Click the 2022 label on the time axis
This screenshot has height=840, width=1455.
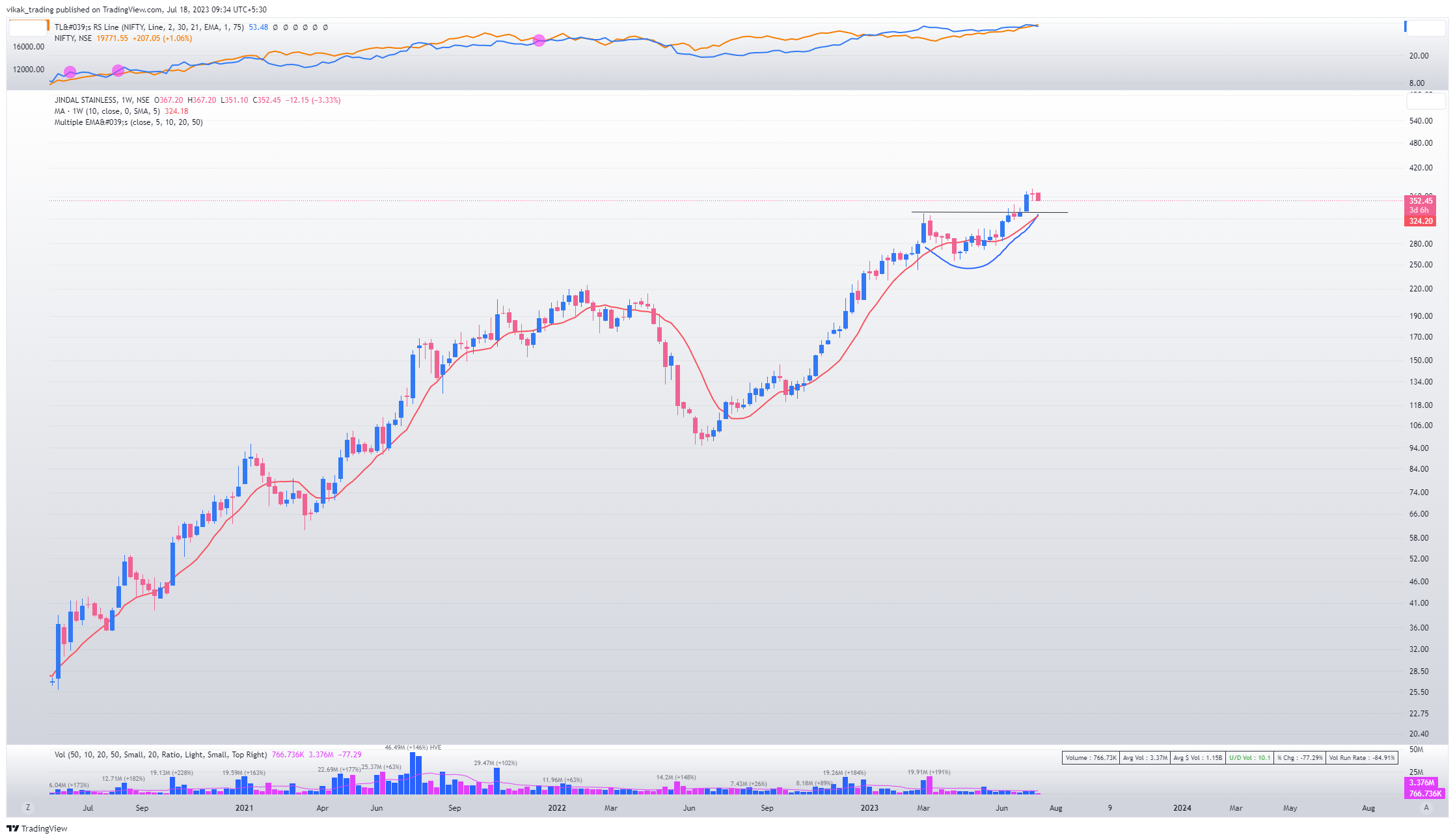(557, 808)
